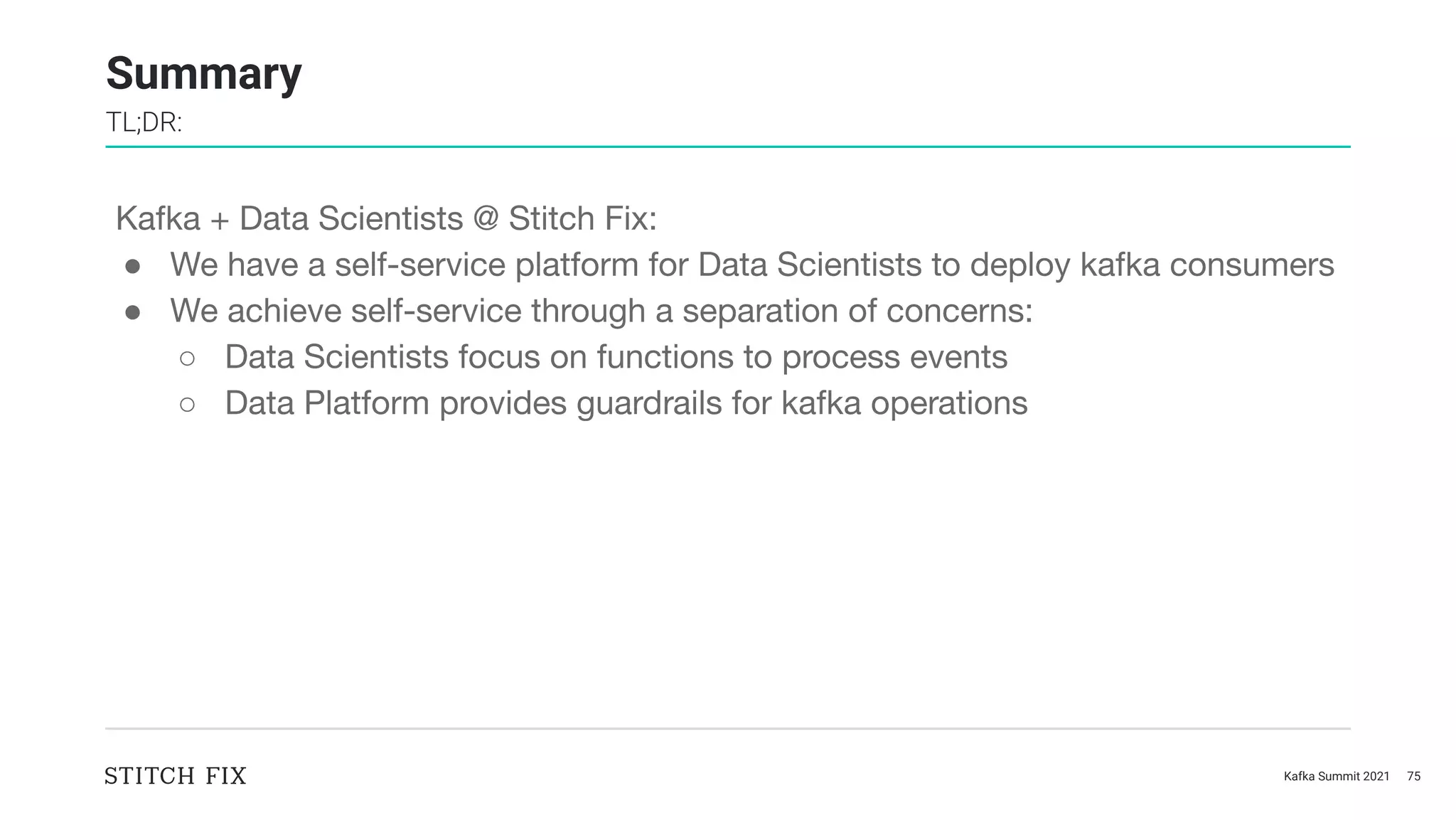Click the gray footer divider line
The height and width of the screenshot is (820, 1456).
coord(728,729)
